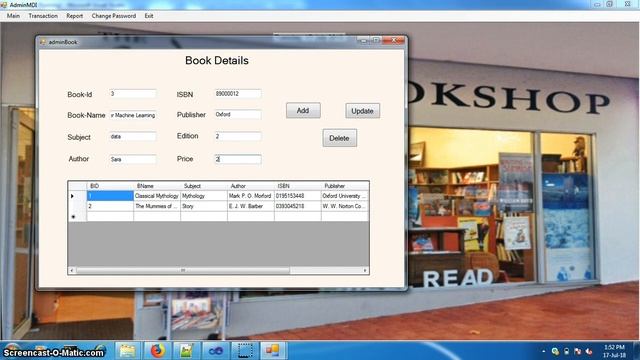Click the orange windows app taskbar icon
Screen dimensions: 640x360
point(273,351)
